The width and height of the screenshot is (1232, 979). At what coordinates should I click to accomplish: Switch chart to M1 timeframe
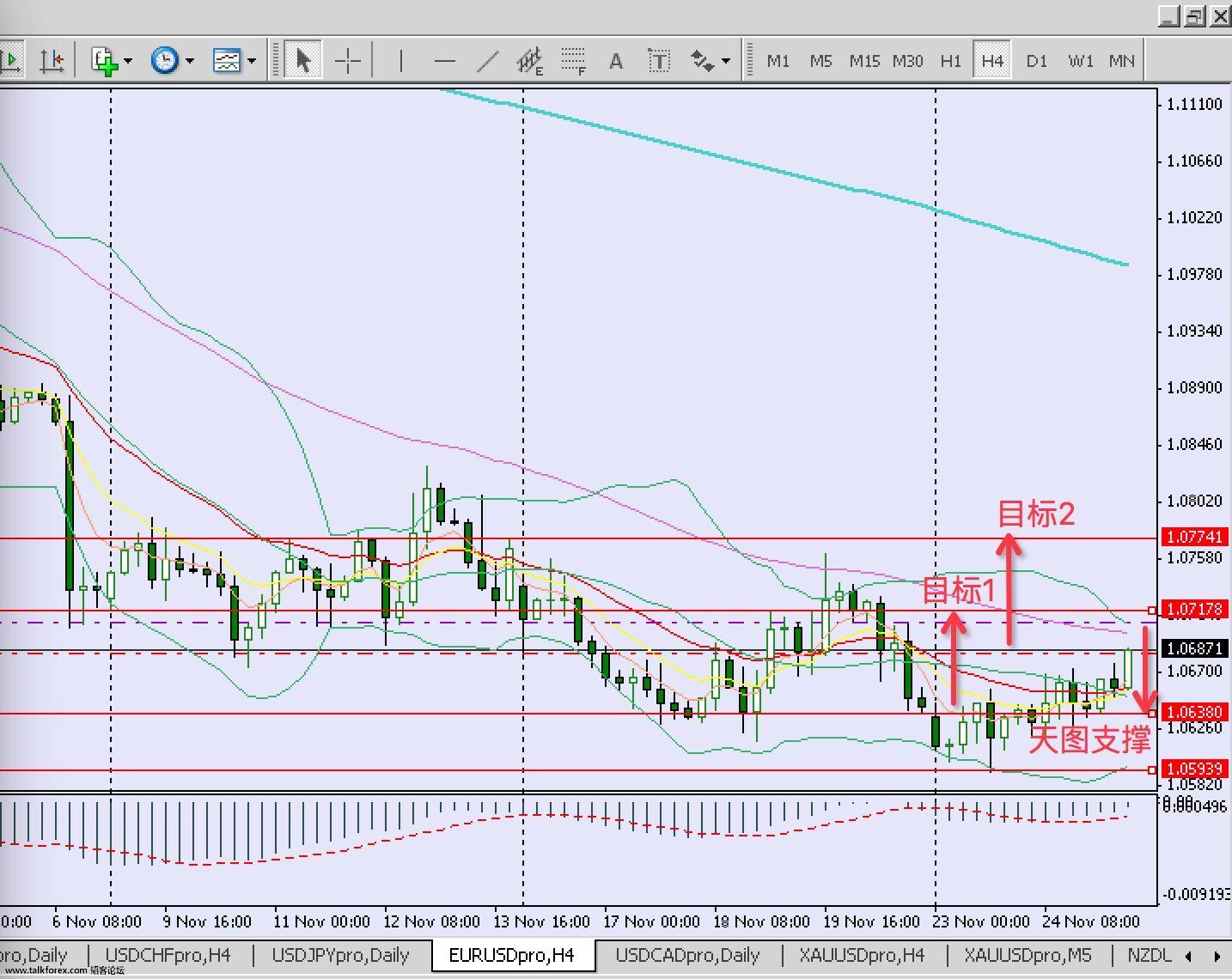click(778, 61)
